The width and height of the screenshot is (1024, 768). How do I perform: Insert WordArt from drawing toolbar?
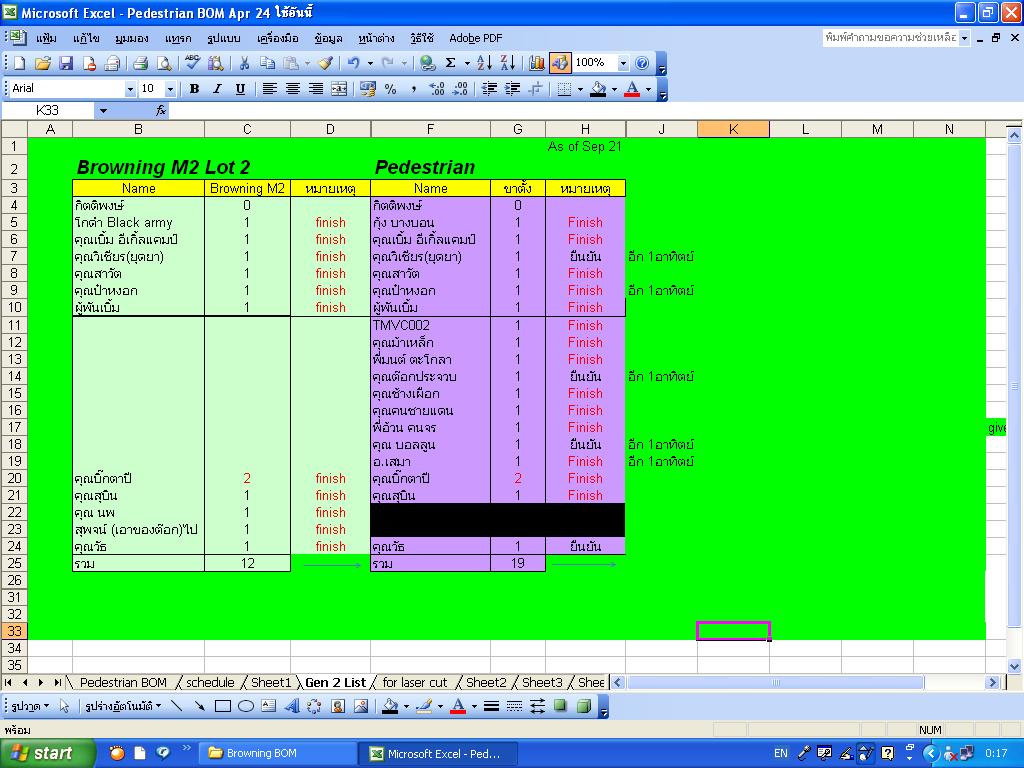click(x=292, y=706)
